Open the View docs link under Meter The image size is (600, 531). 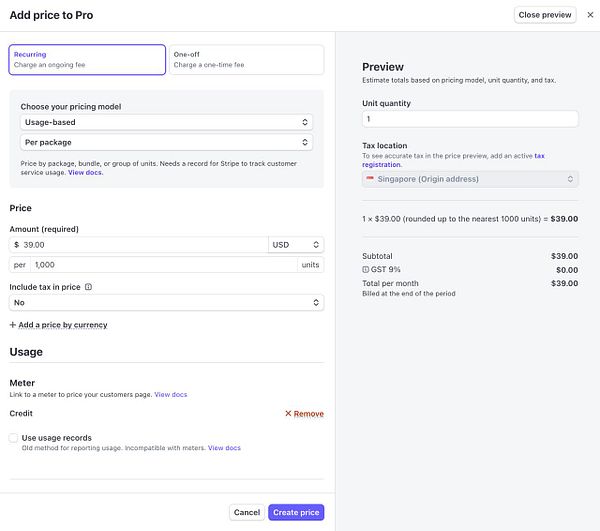[x=170, y=395]
